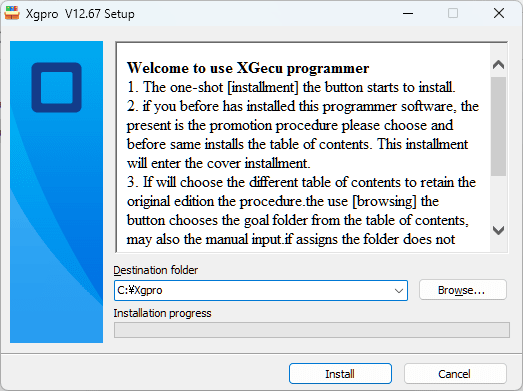
Task: Start installation with the Install button
Action: pyautogui.click(x=340, y=374)
